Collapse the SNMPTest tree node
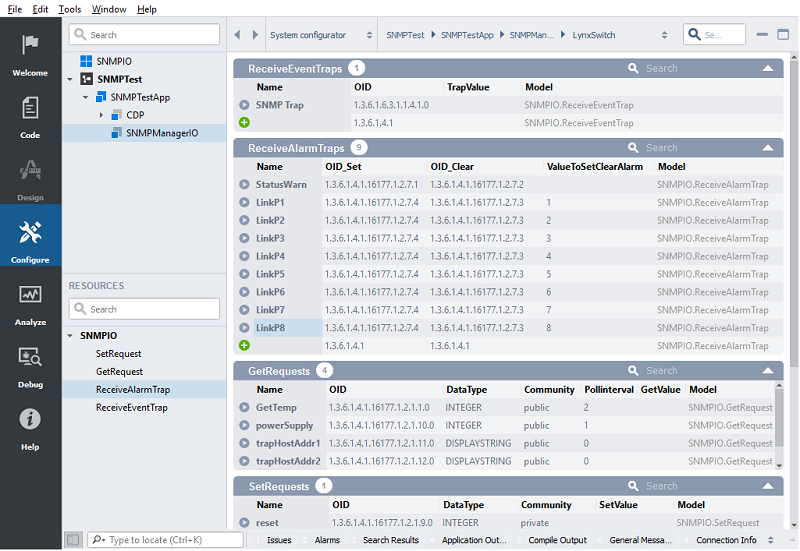The height and width of the screenshot is (551, 800). point(70,79)
